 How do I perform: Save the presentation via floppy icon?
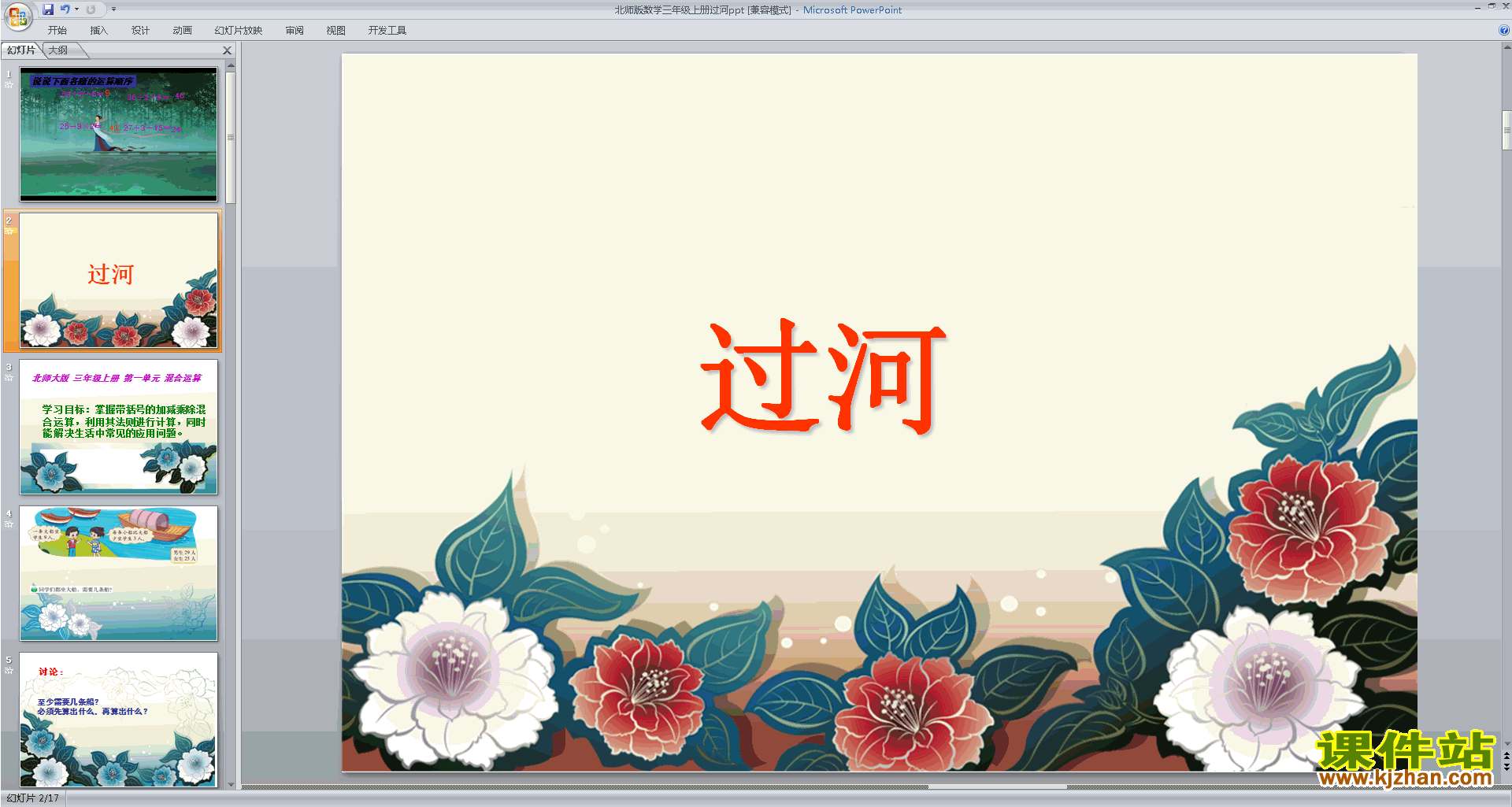coord(48,9)
